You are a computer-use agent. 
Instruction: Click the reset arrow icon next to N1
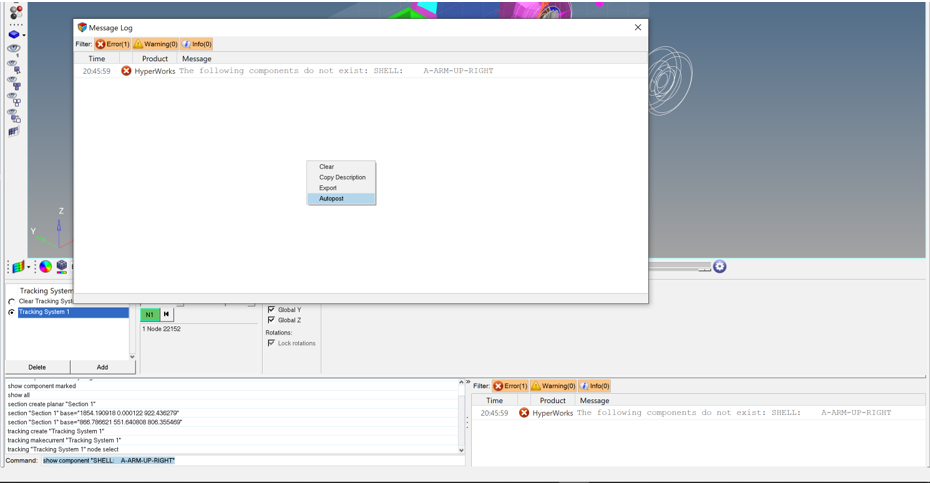pyautogui.click(x=167, y=314)
